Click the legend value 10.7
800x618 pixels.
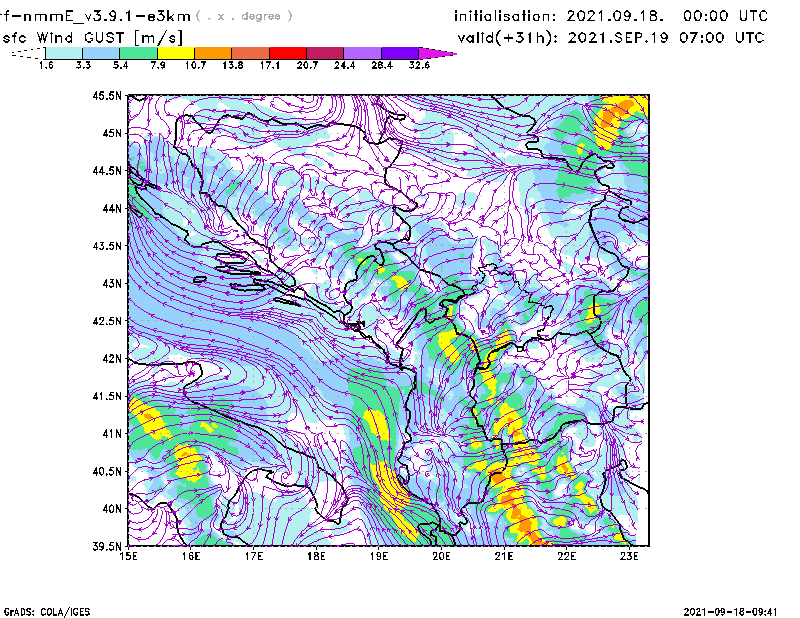[195, 65]
